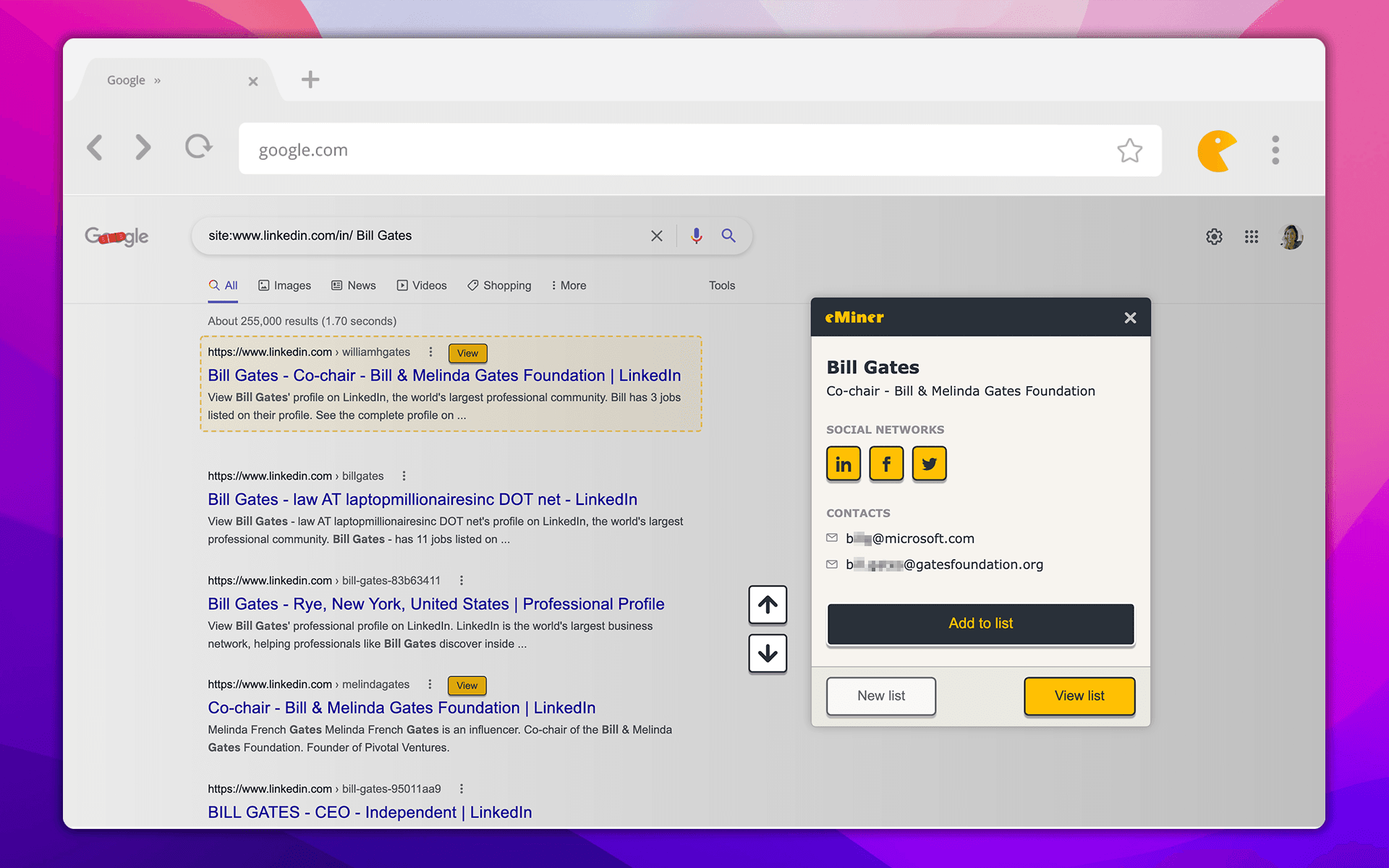Image resolution: width=1389 pixels, height=868 pixels.
Task: Open a new browser tab
Action: tap(310, 80)
